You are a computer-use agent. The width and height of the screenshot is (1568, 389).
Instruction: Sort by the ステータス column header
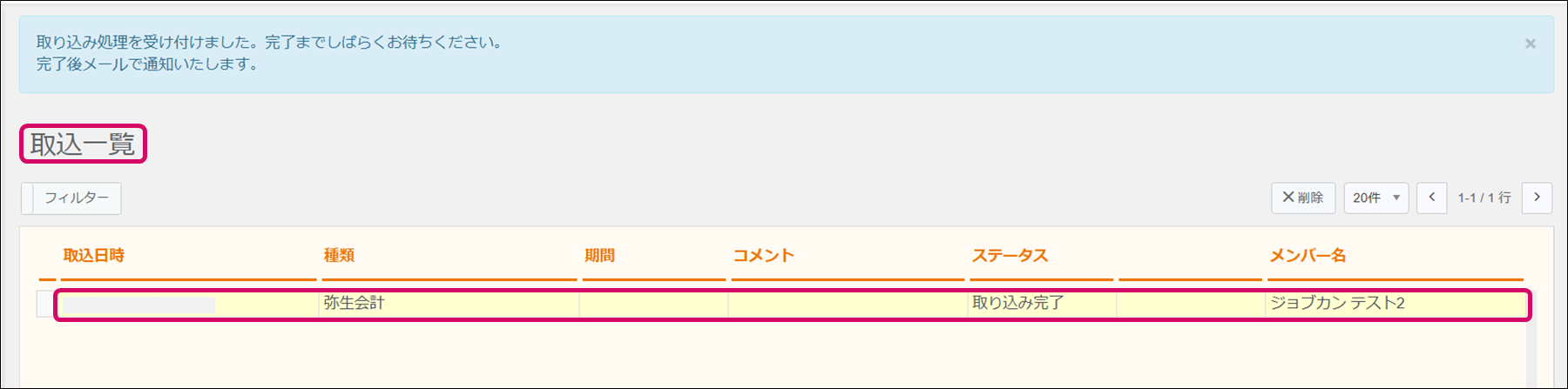coord(1010,256)
